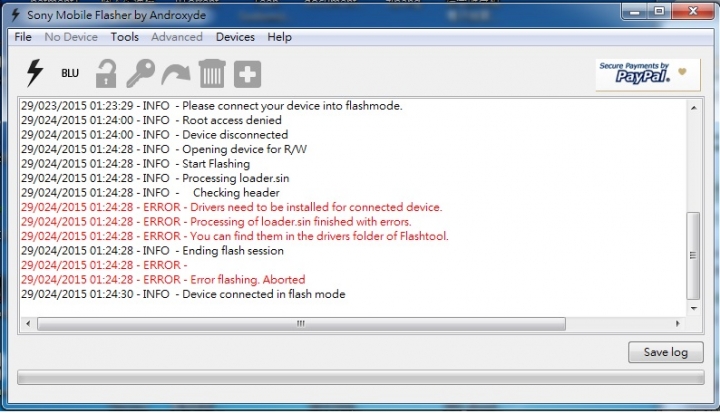720x413 pixels.
Task: Open the File menu
Action: pos(23,37)
